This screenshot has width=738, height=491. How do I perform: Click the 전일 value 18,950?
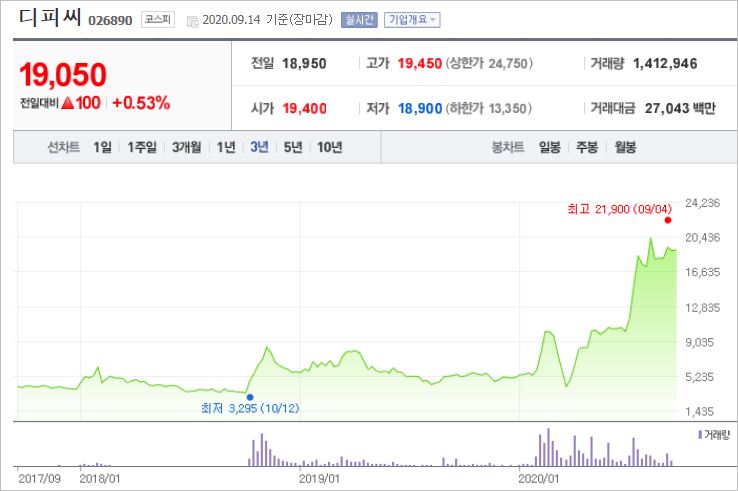[304, 64]
